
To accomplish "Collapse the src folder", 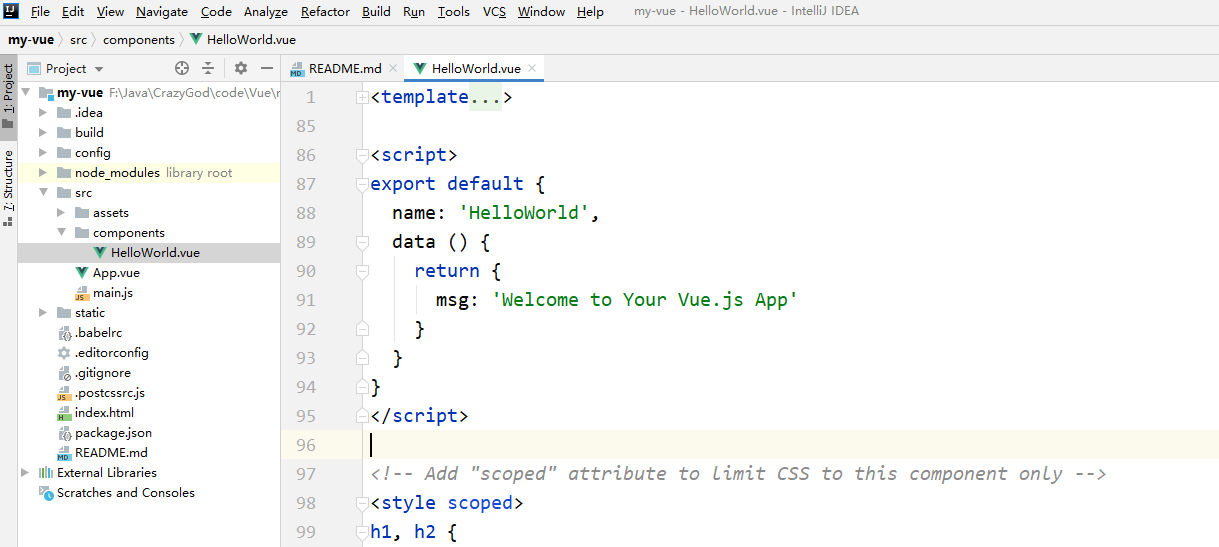I will click(x=43, y=192).
